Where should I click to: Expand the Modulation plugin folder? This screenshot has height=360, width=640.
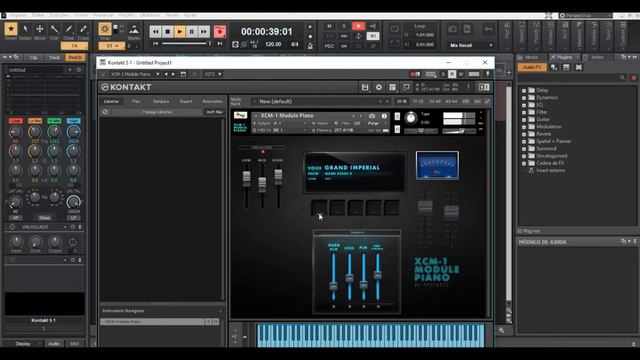(x=524, y=127)
